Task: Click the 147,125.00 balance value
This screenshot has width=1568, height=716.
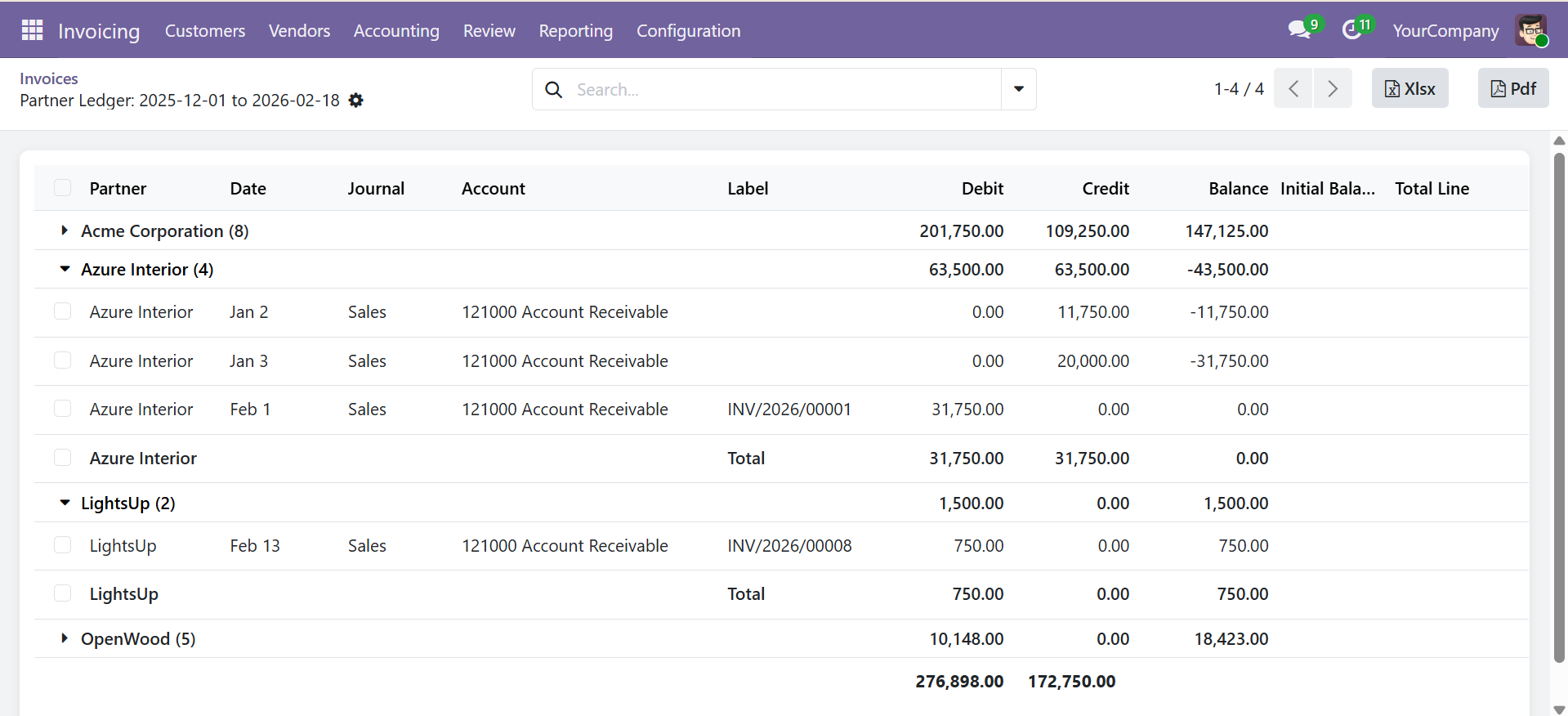Action: point(1227,230)
